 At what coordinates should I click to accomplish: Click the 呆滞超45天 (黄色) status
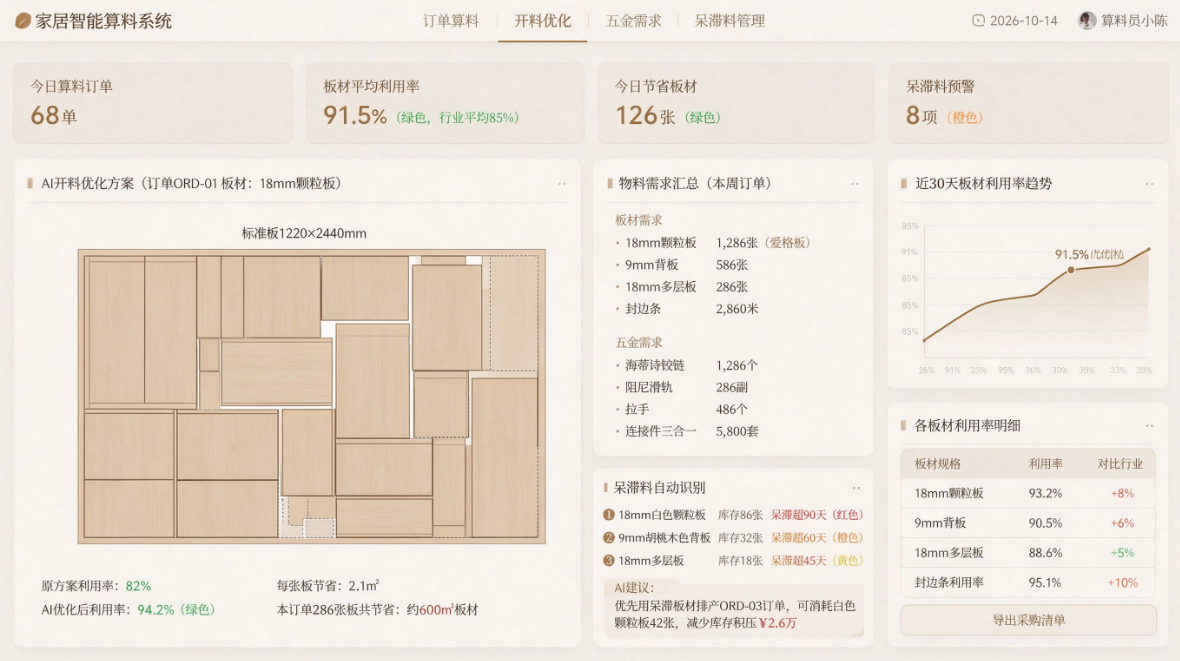click(x=817, y=560)
